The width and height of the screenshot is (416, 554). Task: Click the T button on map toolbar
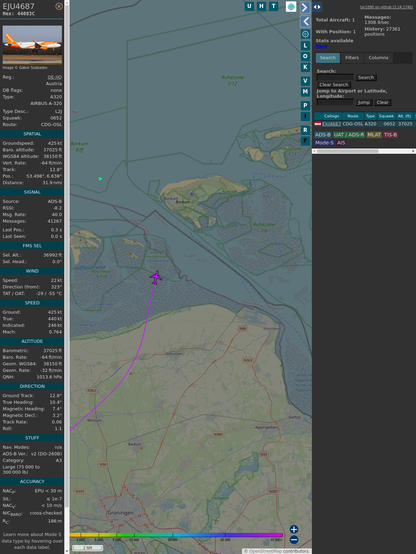[x=273, y=6]
